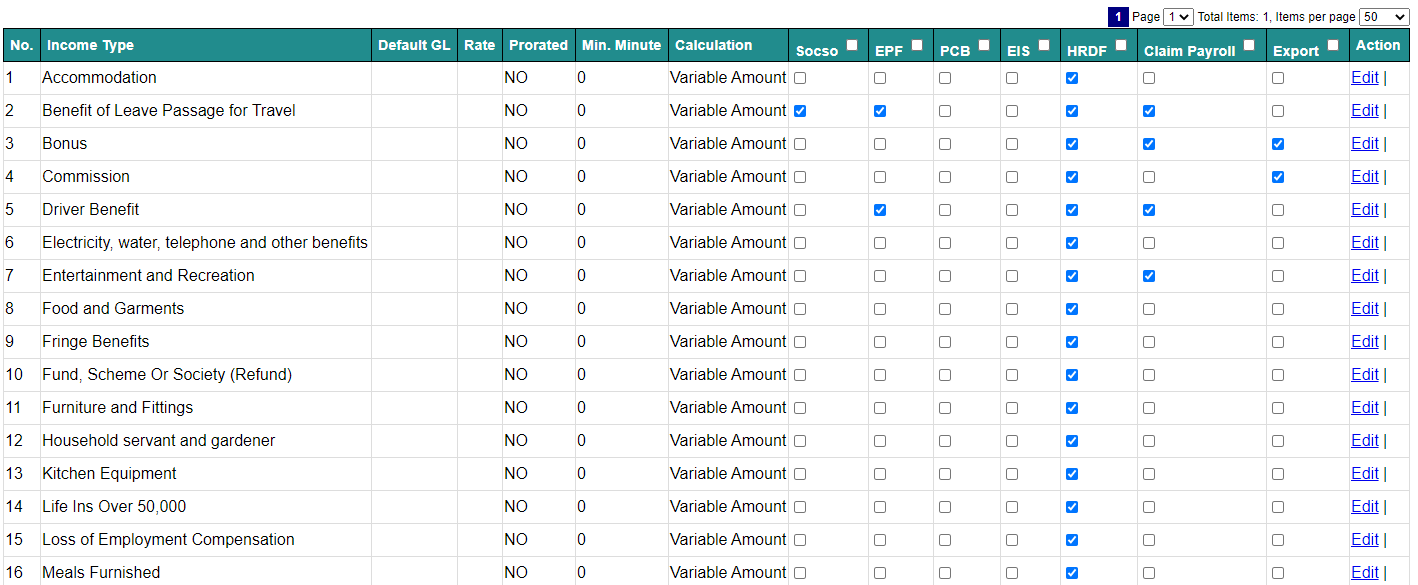This screenshot has height=585, width=1418.
Task: Uncheck Export checkbox for Bonus row
Action: click(1278, 144)
